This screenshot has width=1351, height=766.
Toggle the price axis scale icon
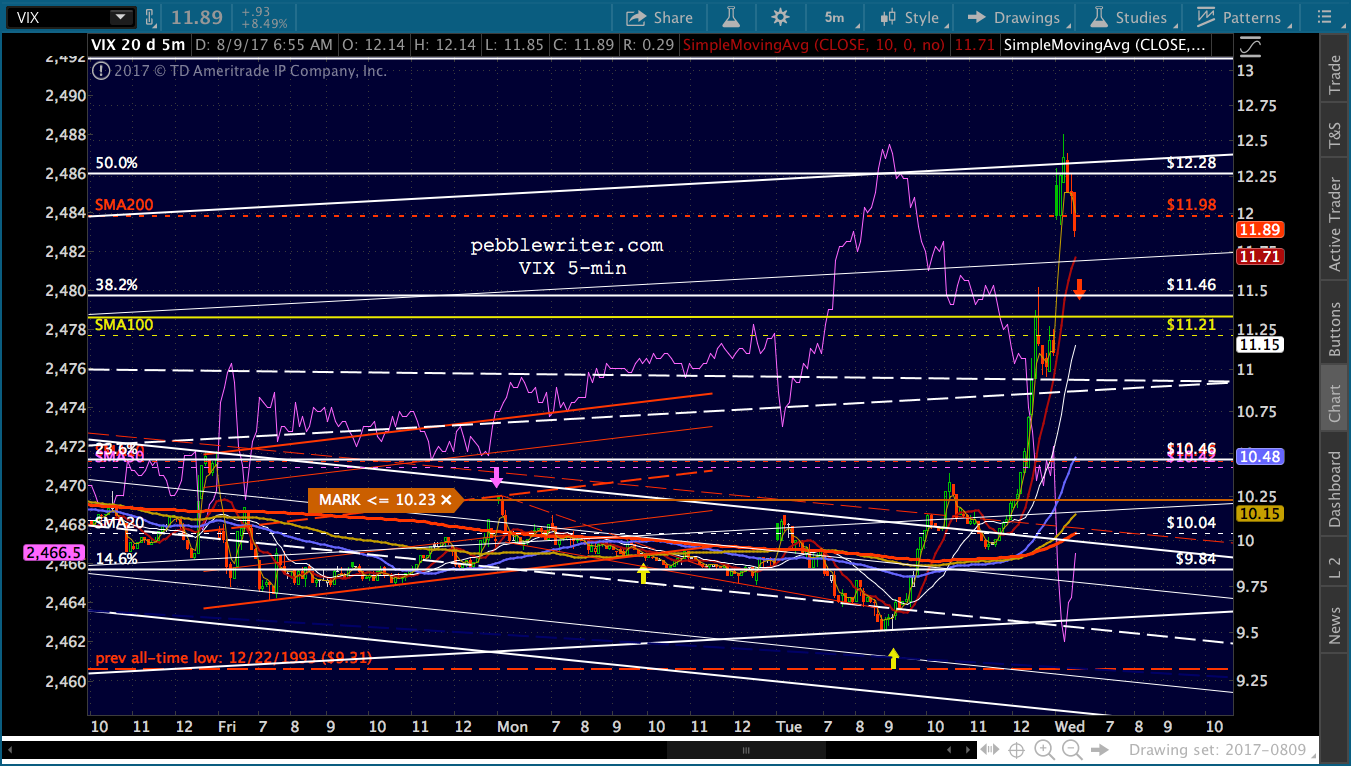coord(1249,47)
